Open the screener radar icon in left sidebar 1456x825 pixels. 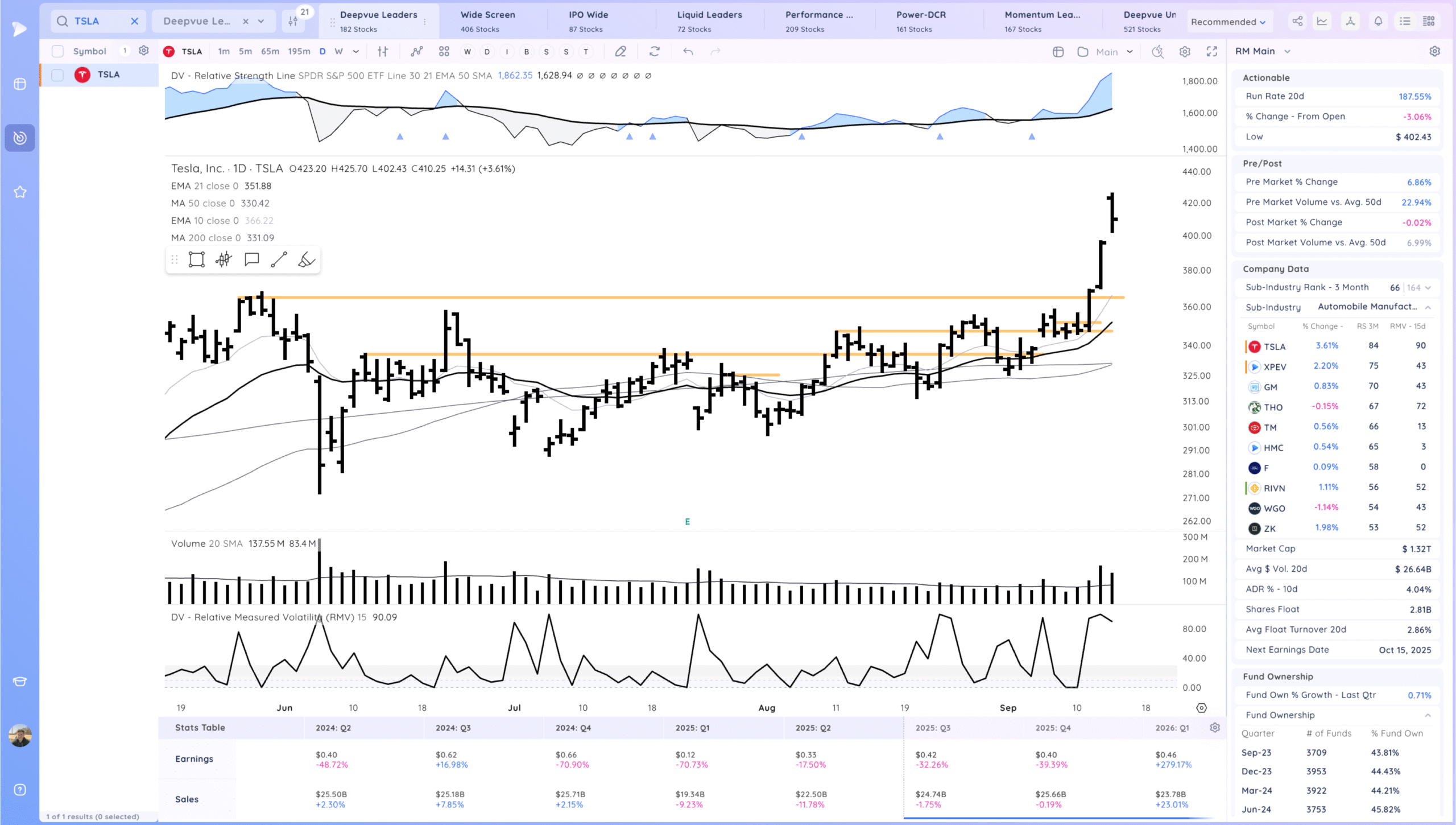click(20, 138)
